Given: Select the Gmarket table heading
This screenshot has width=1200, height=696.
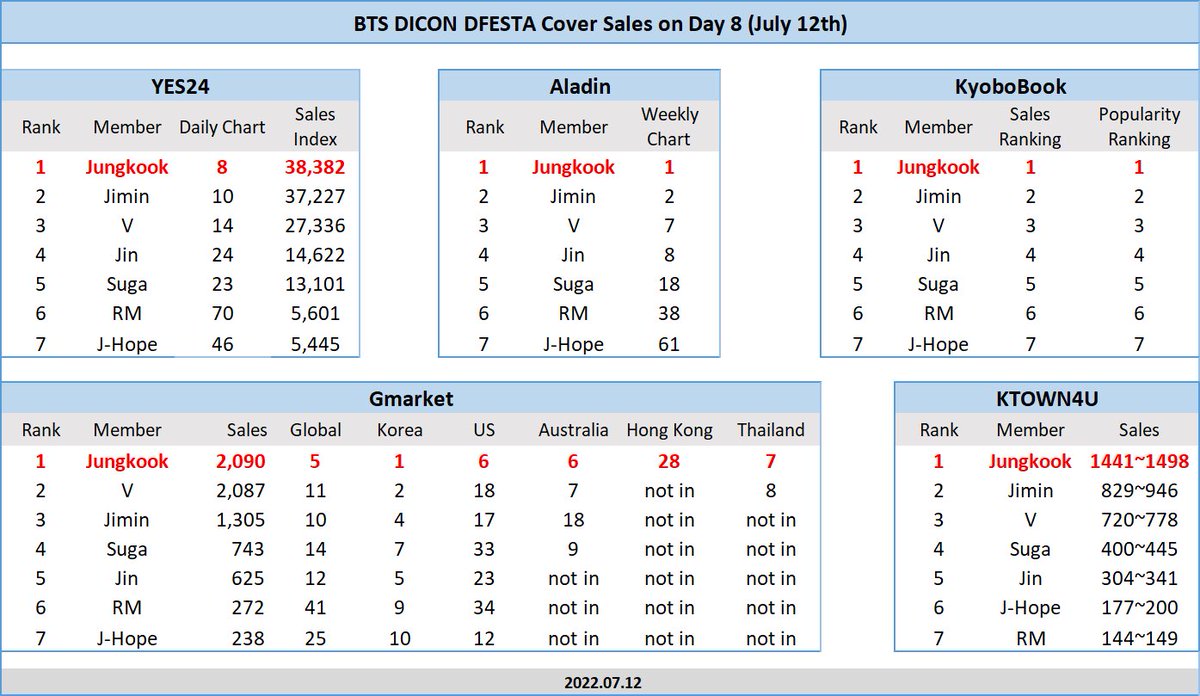Looking at the screenshot, I should click(410, 399).
